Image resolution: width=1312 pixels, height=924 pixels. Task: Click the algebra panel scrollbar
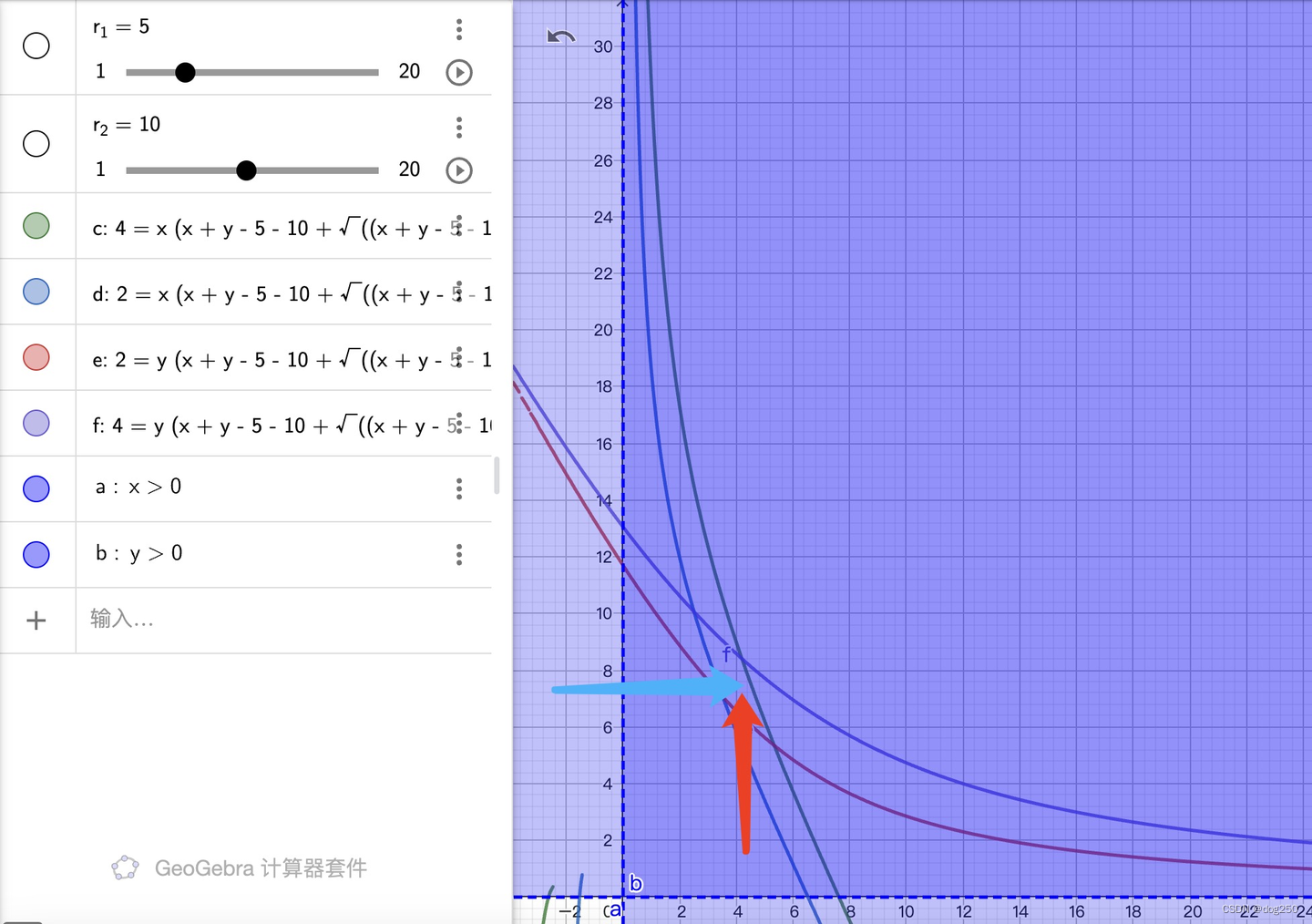497,475
